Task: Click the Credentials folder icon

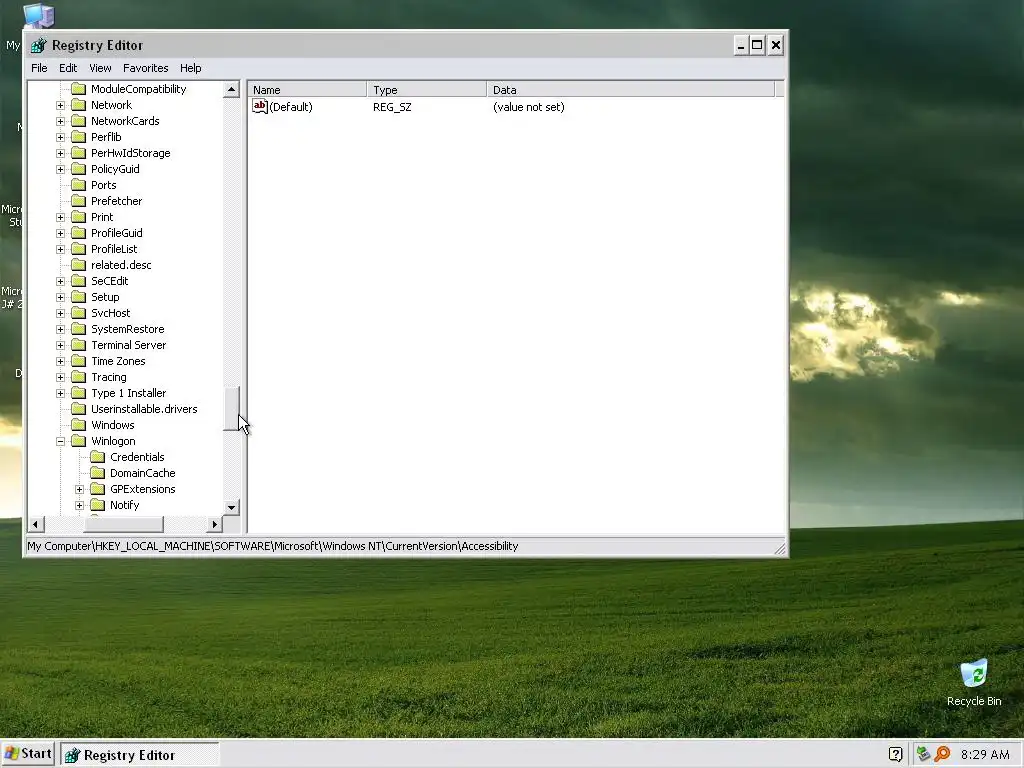Action: click(x=97, y=457)
